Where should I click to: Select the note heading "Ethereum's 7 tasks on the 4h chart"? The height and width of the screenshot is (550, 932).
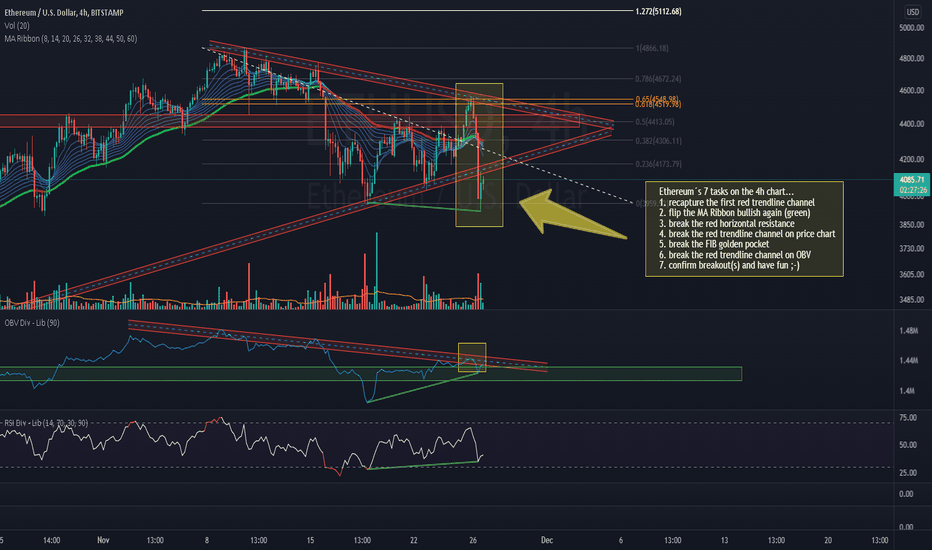coord(726,191)
